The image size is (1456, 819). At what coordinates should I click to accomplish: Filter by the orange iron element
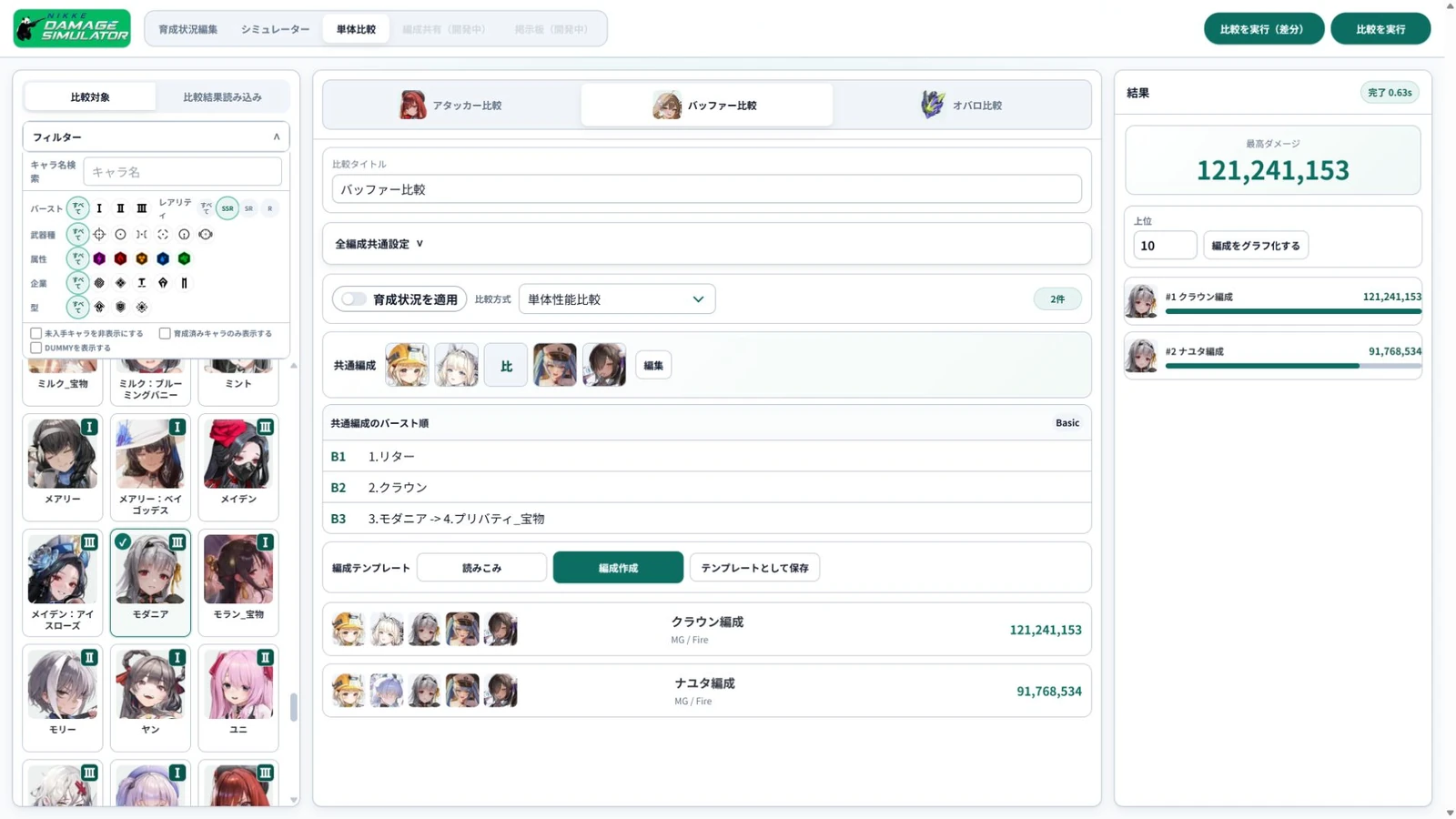(141, 258)
